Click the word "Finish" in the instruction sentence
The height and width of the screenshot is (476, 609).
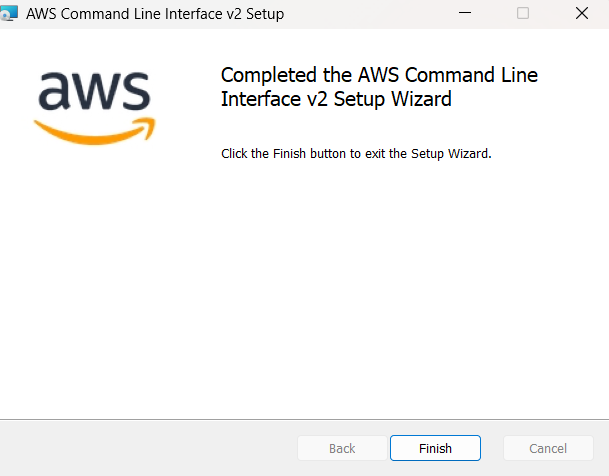[x=289, y=154]
